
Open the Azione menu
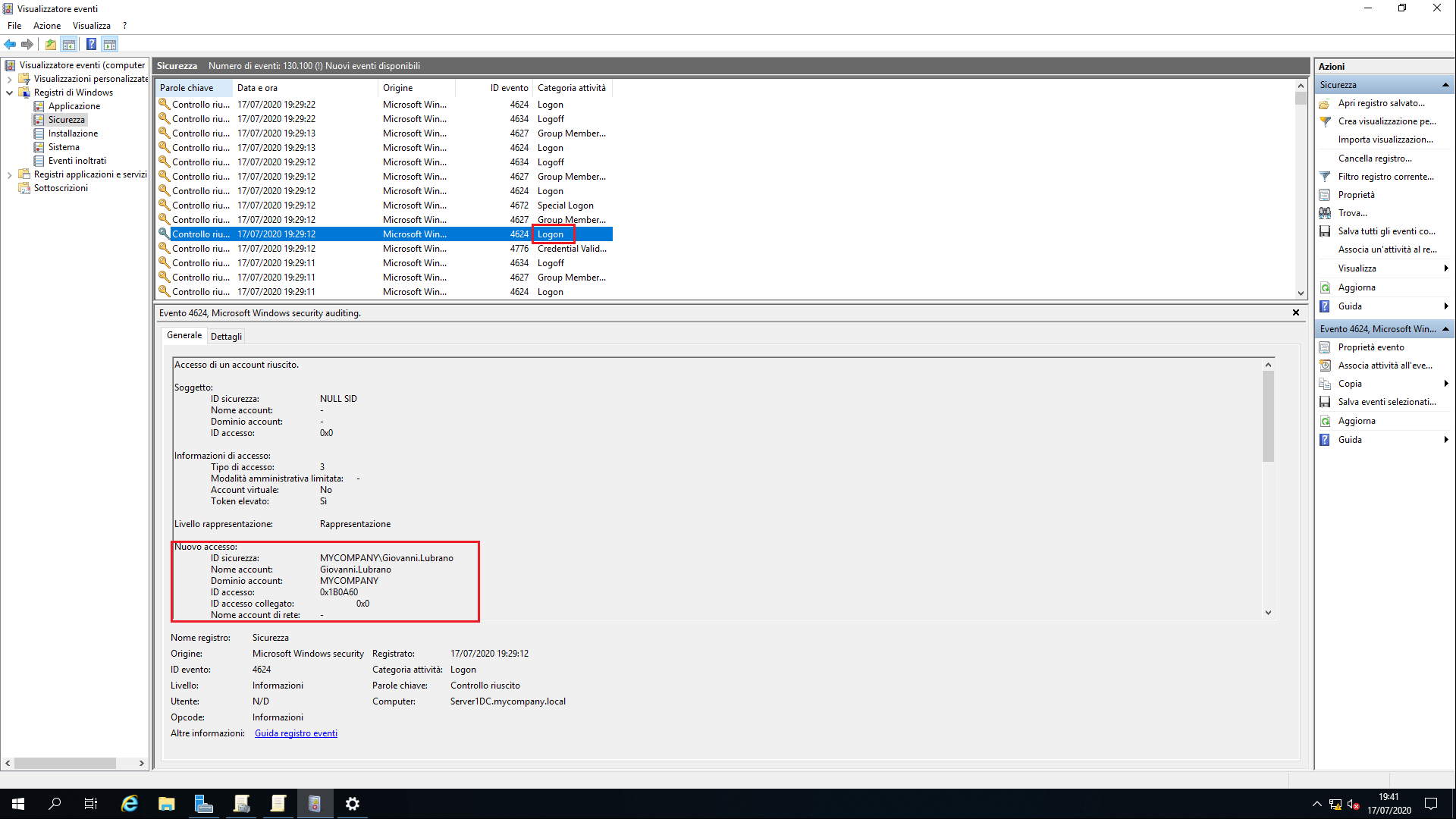[46, 25]
